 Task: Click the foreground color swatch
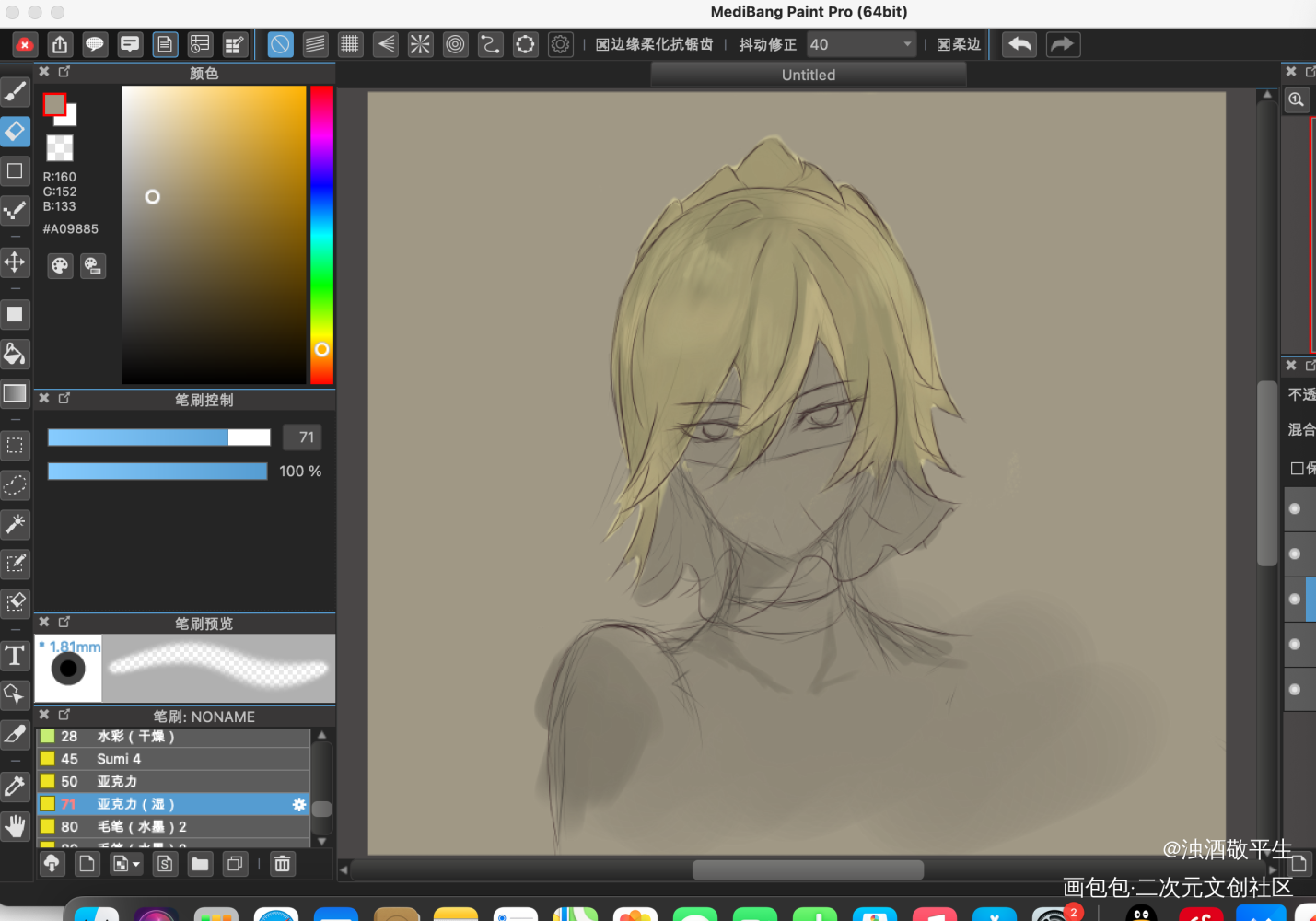pyautogui.click(x=55, y=105)
